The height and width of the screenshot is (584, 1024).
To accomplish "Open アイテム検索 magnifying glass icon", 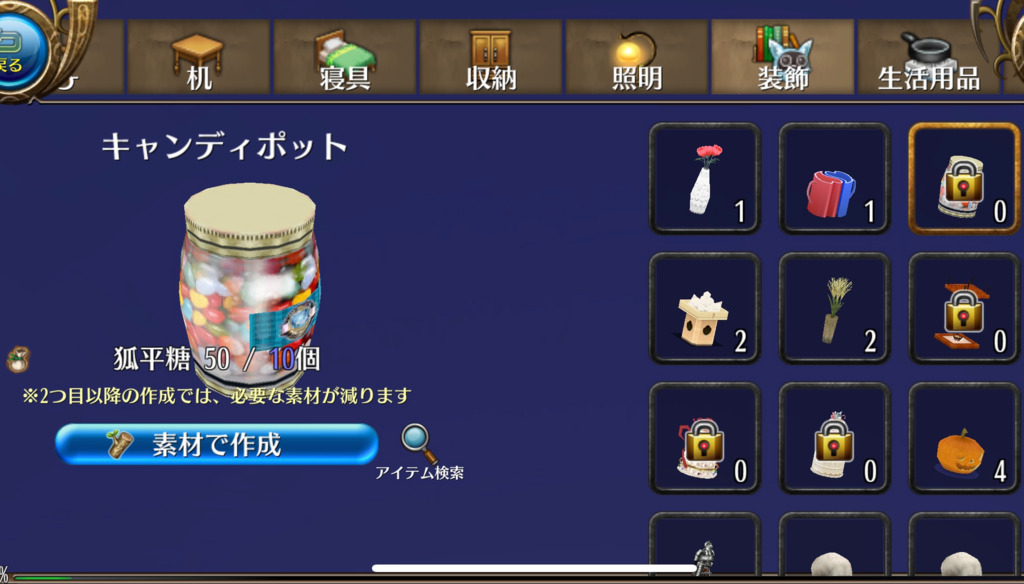I will 419,444.
